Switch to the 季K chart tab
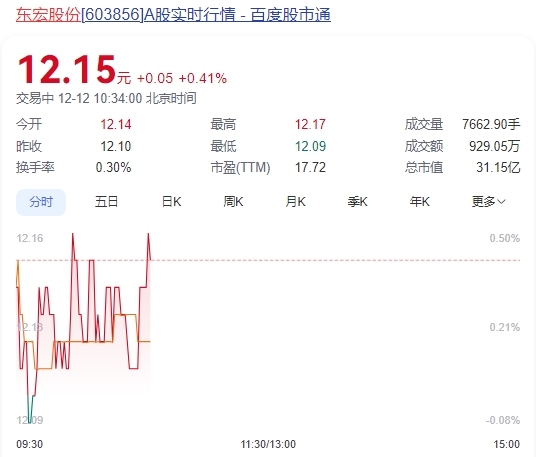Viewport: 536px width, 457px height. pyautogui.click(x=358, y=202)
